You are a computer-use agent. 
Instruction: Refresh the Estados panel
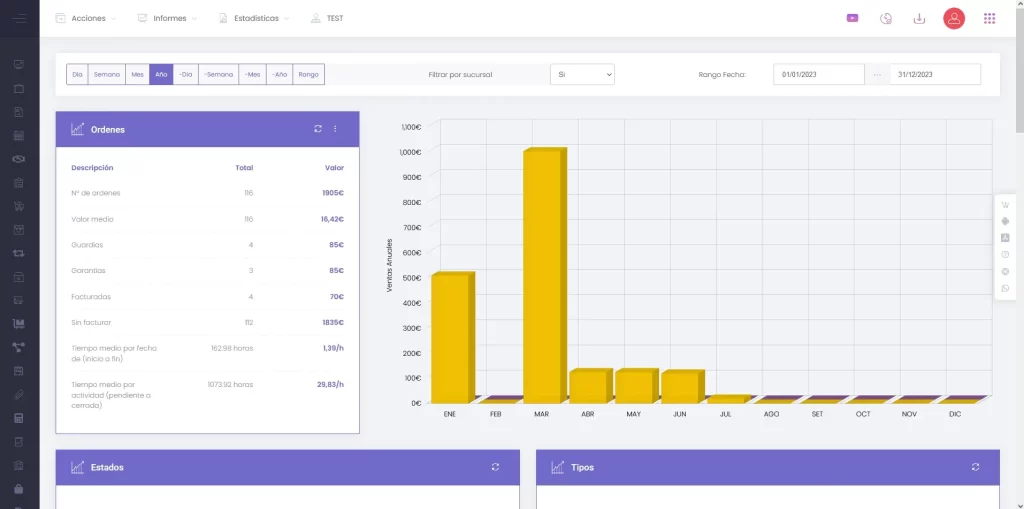pyautogui.click(x=495, y=467)
